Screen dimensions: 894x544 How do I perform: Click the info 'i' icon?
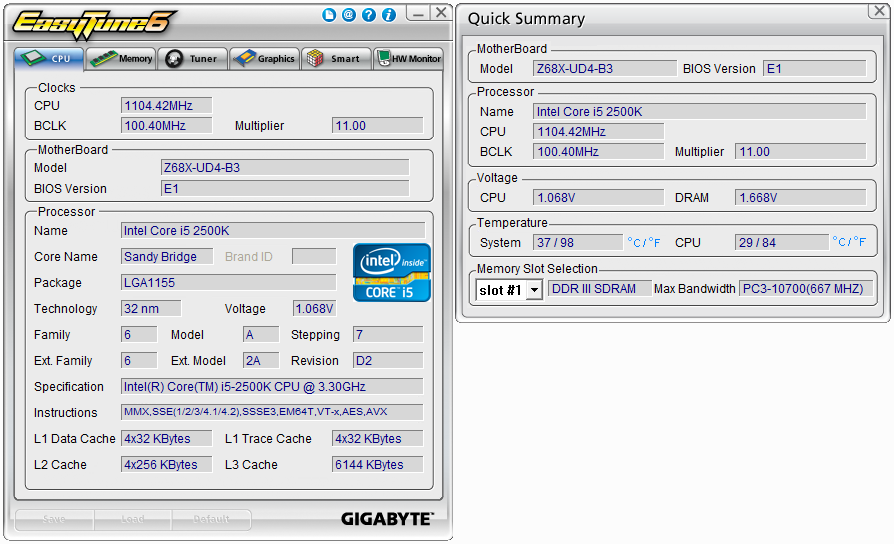[x=389, y=15]
